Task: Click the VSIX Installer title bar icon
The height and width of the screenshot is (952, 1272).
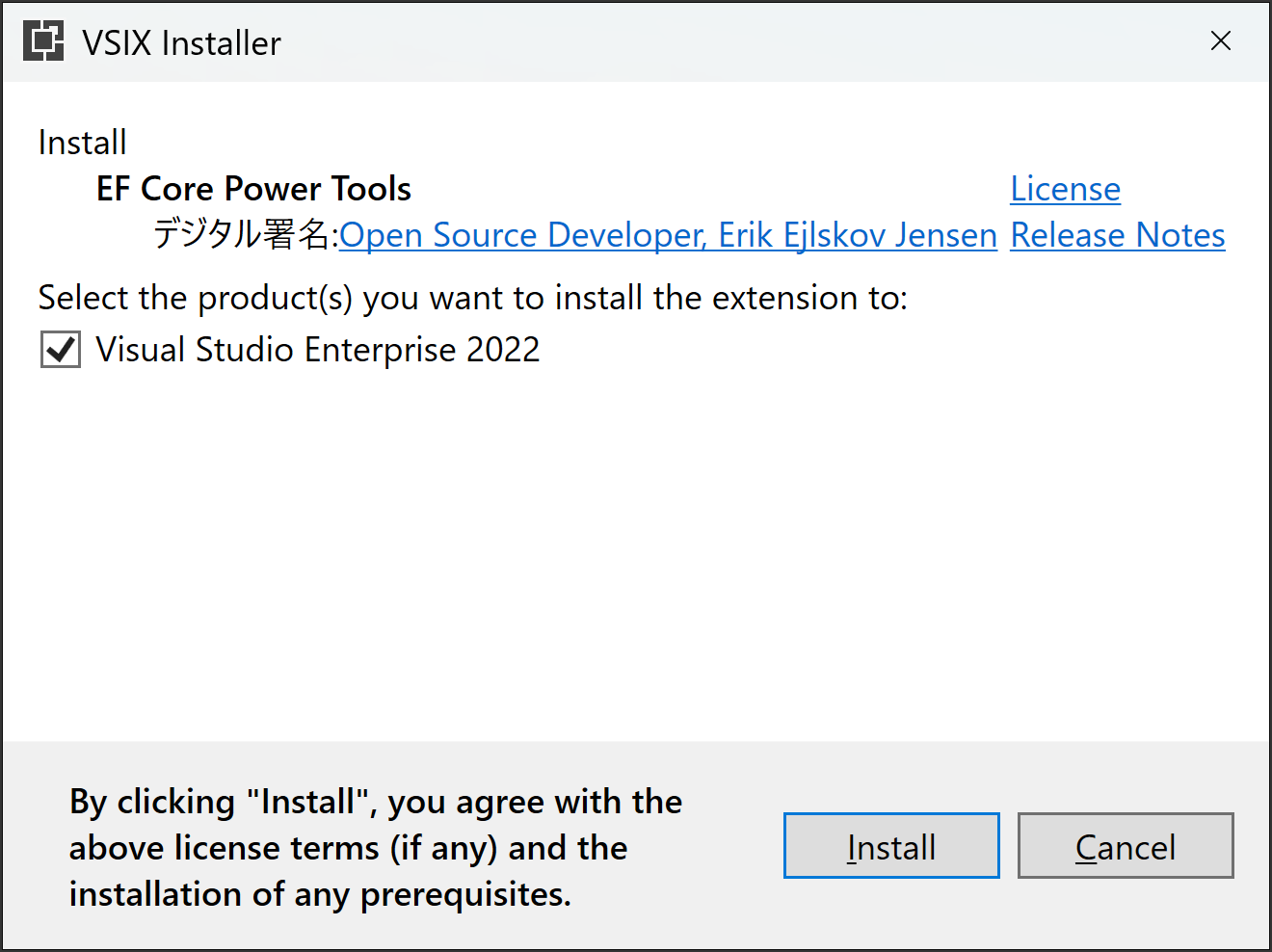Action: tap(43, 41)
